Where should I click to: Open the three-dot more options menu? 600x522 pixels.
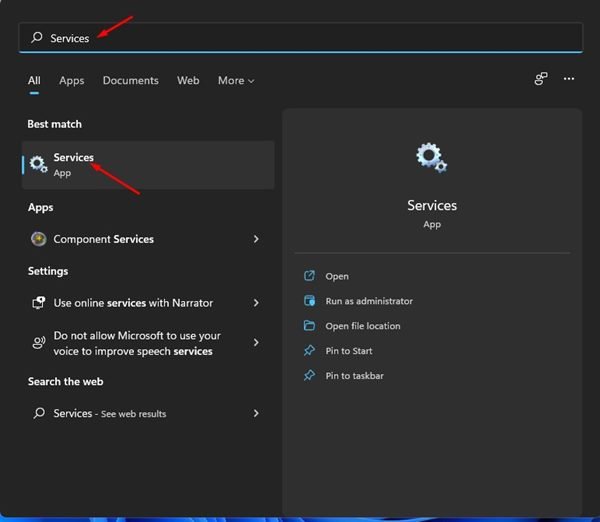(x=569, y=79)
